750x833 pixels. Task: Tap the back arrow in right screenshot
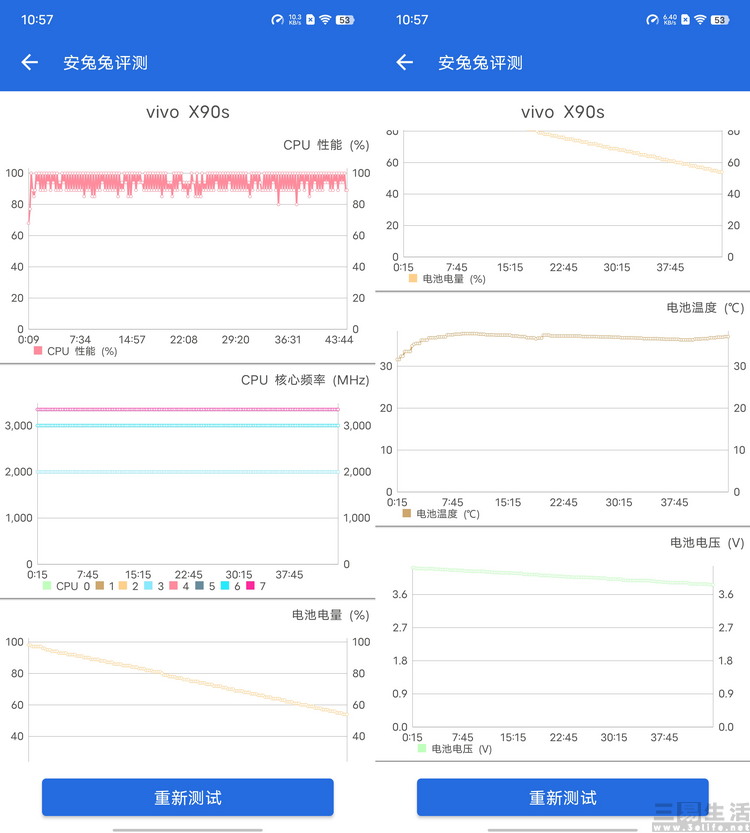(405, 63)
